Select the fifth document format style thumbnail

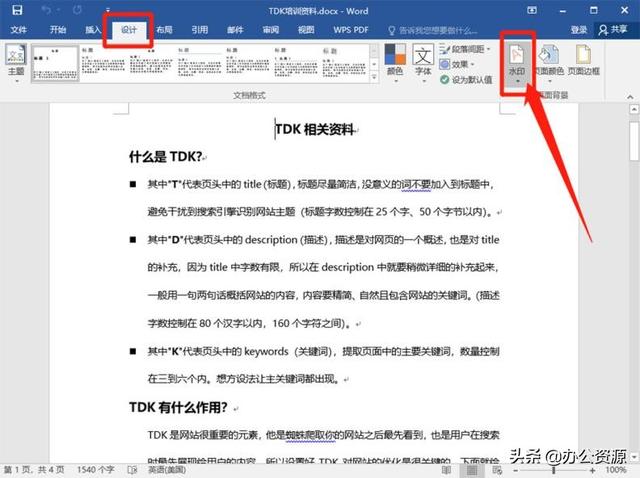coord(247,63)
